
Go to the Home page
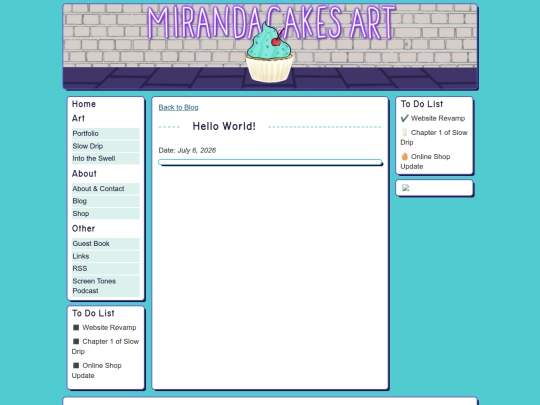[84, 104]
